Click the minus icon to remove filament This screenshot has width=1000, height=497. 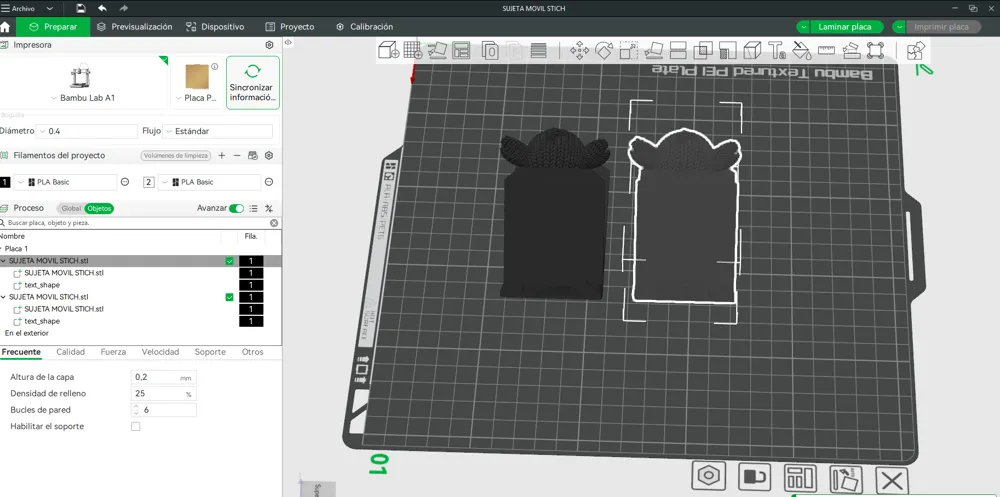[x=237, y=156]
